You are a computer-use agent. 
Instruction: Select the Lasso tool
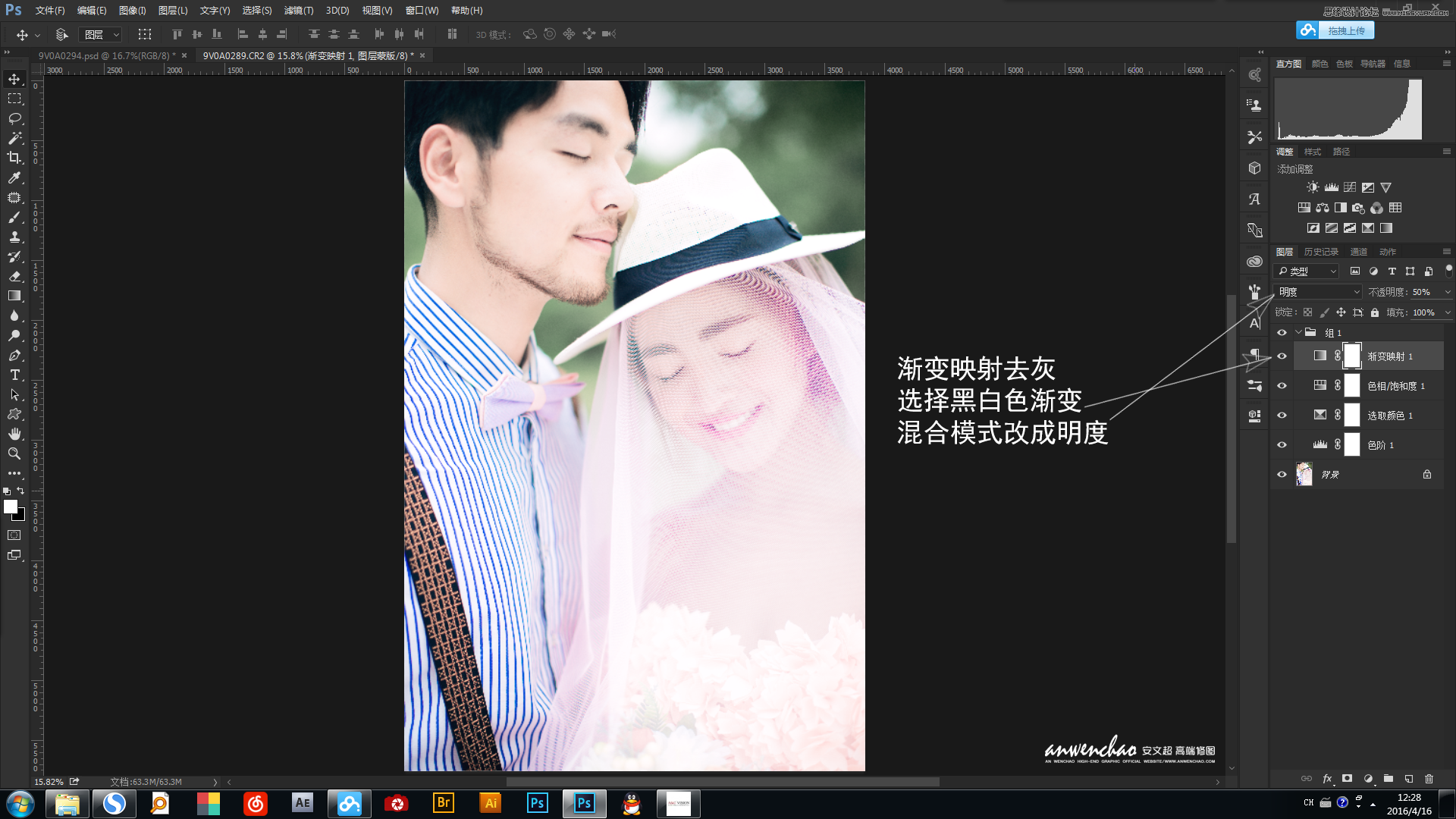pyautogui.click(x=14, y=118)
